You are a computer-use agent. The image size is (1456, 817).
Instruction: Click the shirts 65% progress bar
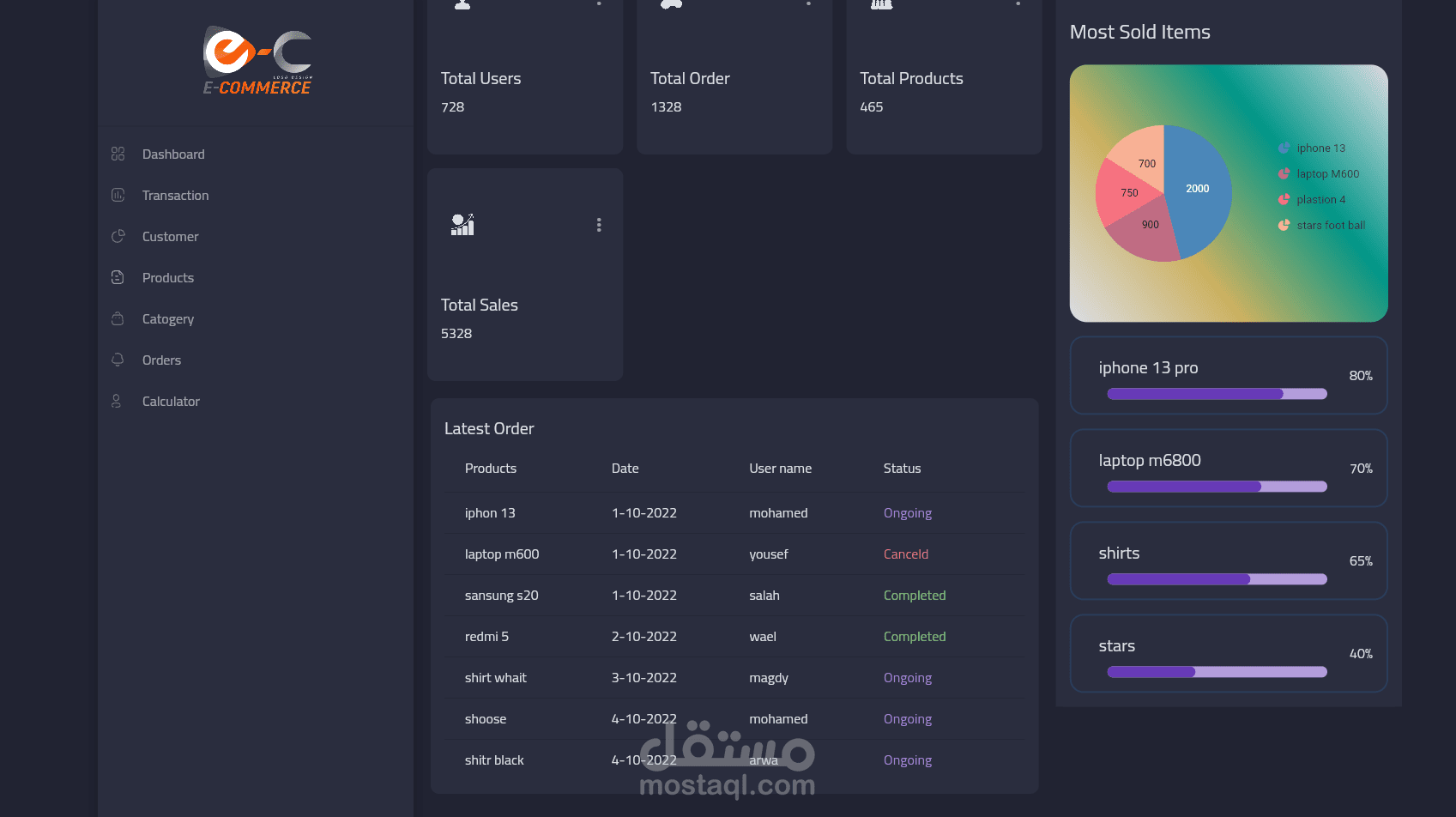1216,578
